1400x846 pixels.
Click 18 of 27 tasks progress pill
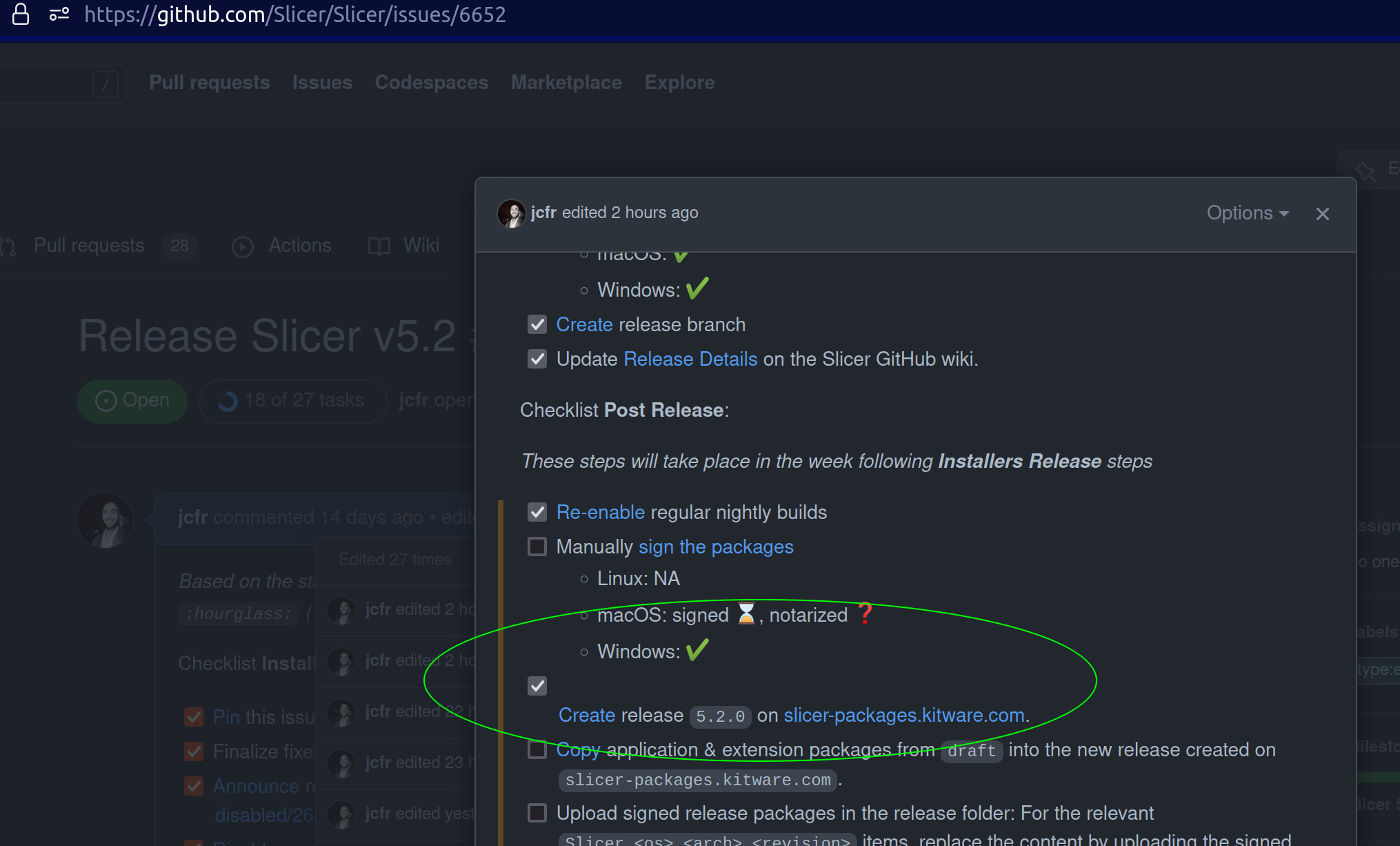[x=293, y=401]
